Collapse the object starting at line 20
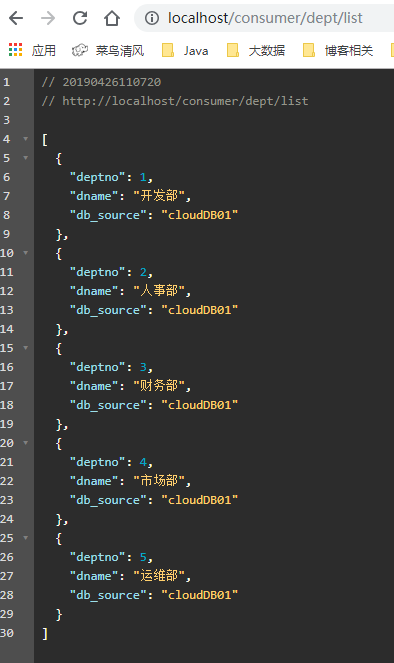This screenshot has height=663, width=394. coord(26,443)
